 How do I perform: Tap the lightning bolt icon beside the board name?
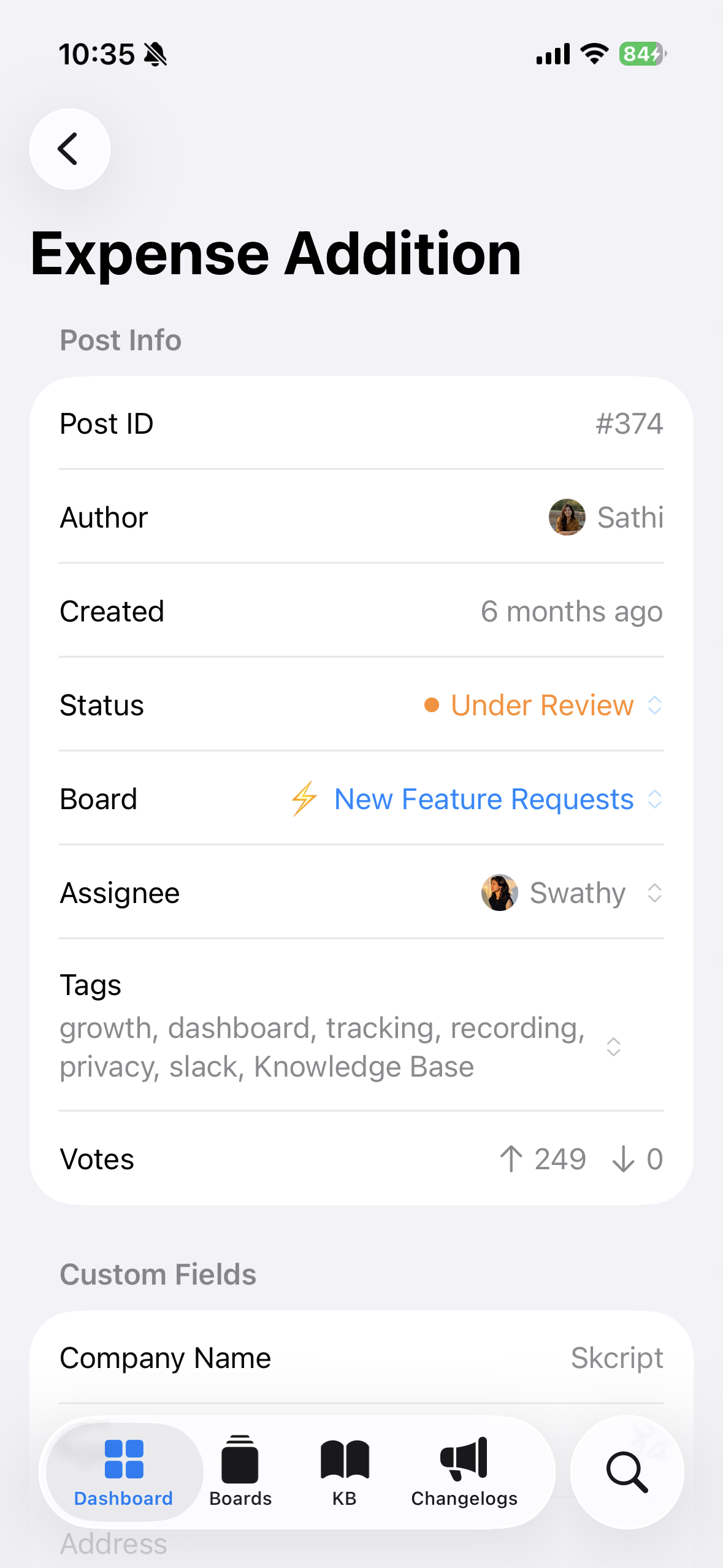coord(304,799)
